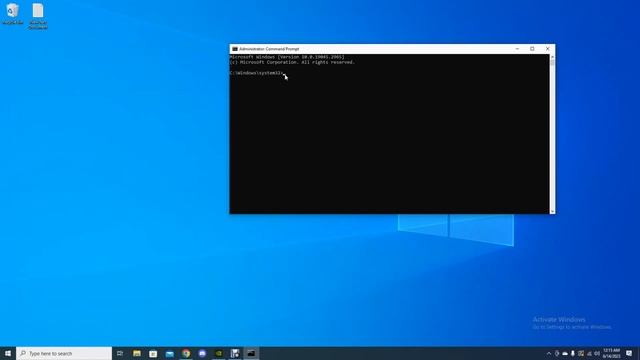Click the Command Prompt scrollbar down arrow
Image resolution: width=640 pixels, height=360 pixels.
(552, 211)
